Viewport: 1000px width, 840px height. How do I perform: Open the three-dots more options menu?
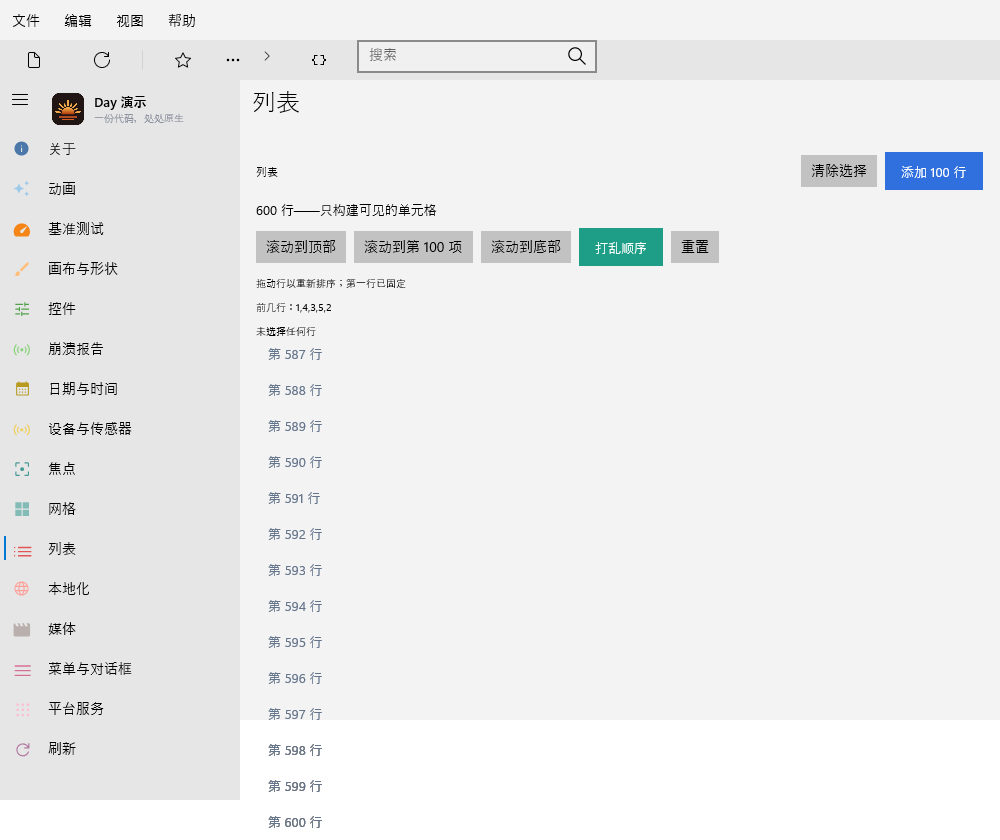pyautogui.click(x=233, y=60)
